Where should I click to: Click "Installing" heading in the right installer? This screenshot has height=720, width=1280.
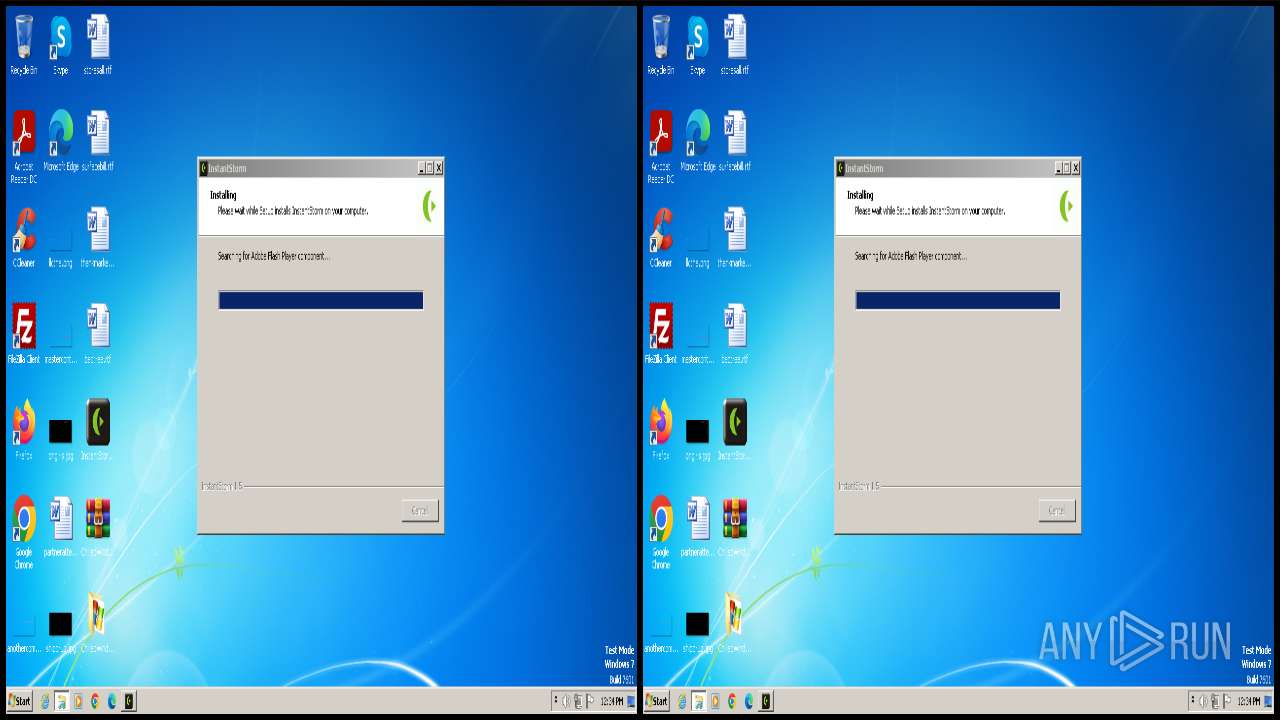coord(860,195)
